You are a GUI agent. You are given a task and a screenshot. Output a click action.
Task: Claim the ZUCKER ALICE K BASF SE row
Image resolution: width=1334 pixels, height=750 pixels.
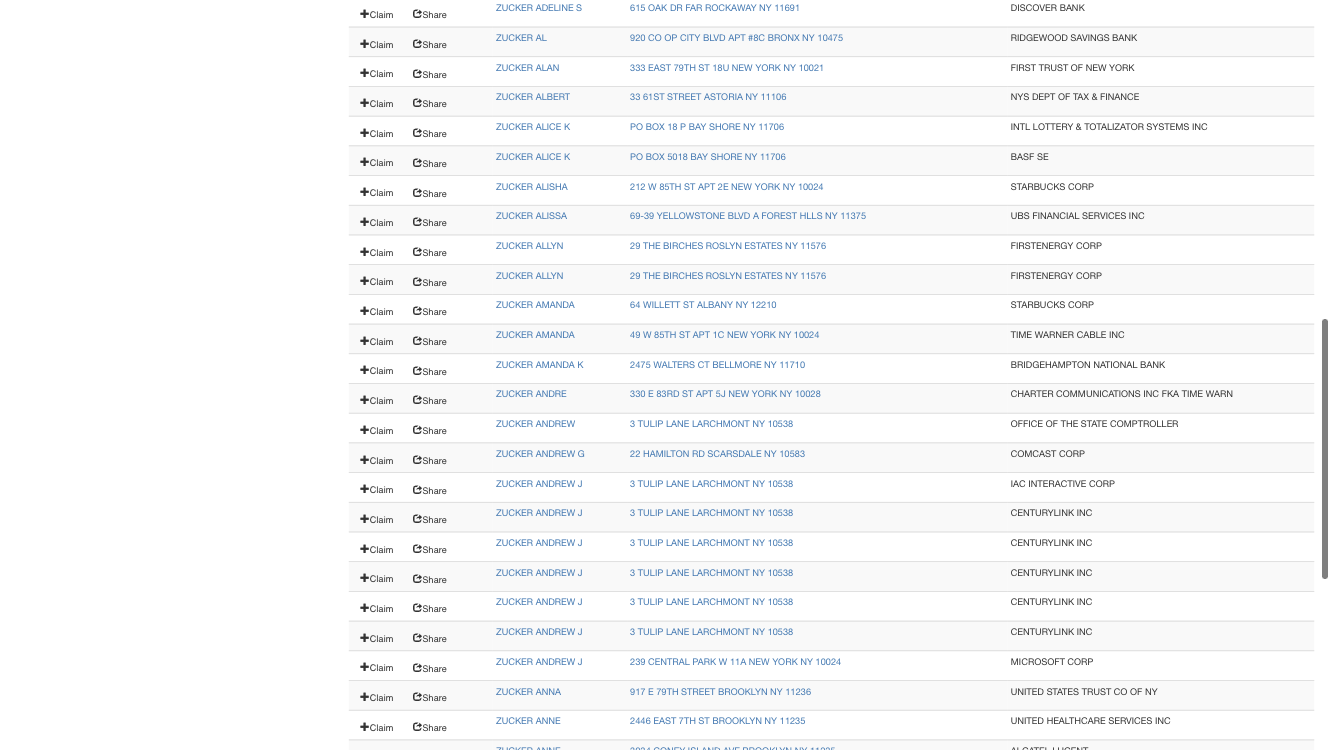(x=377, y=163)
